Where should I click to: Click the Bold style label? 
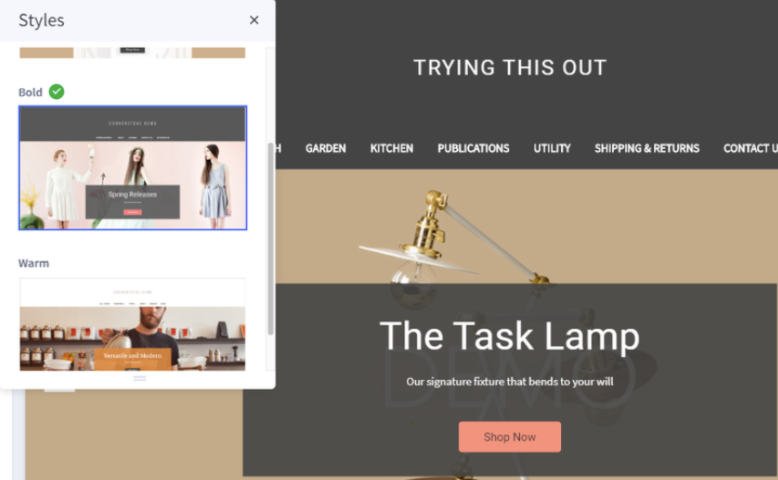pos(30,92)
